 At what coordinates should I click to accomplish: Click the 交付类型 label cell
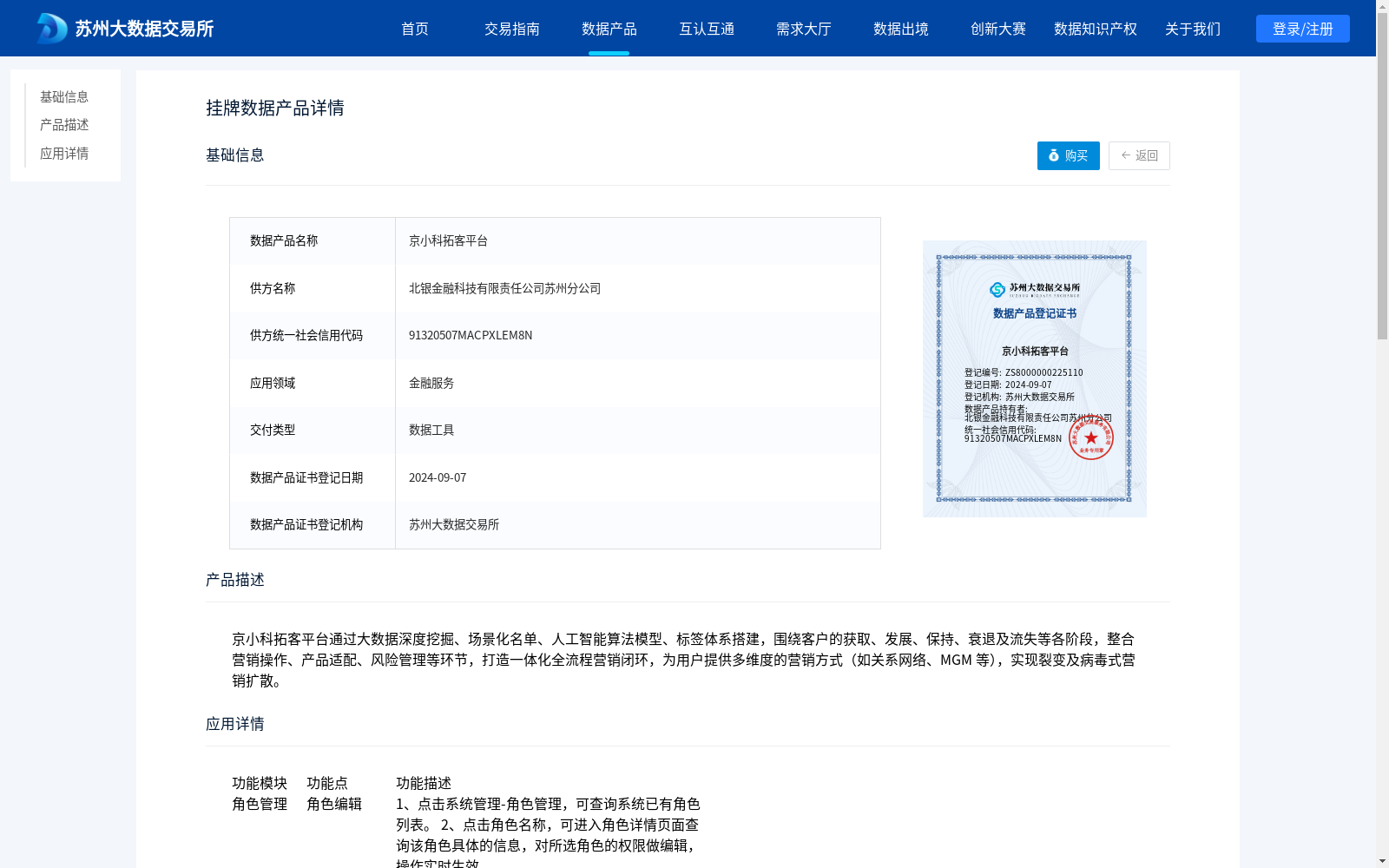click(x=313, y=431)
